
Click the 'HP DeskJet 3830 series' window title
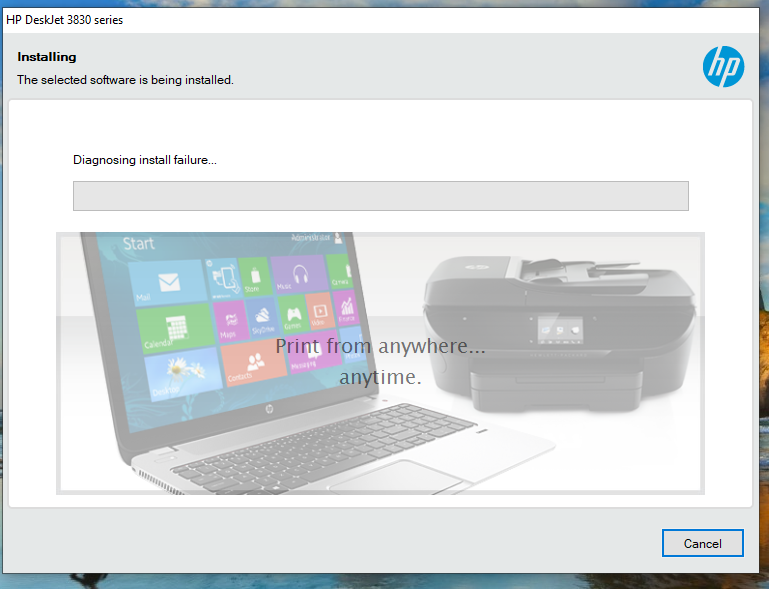click(64, 20)
